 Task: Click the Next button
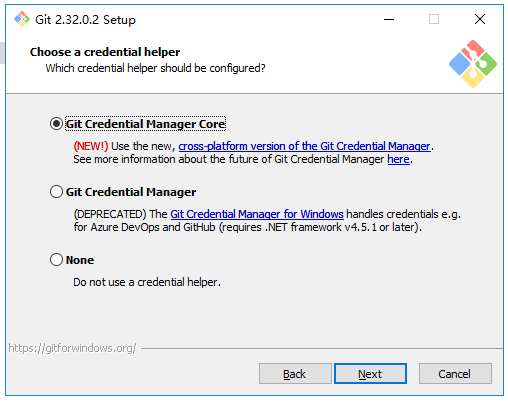(370, 374)
